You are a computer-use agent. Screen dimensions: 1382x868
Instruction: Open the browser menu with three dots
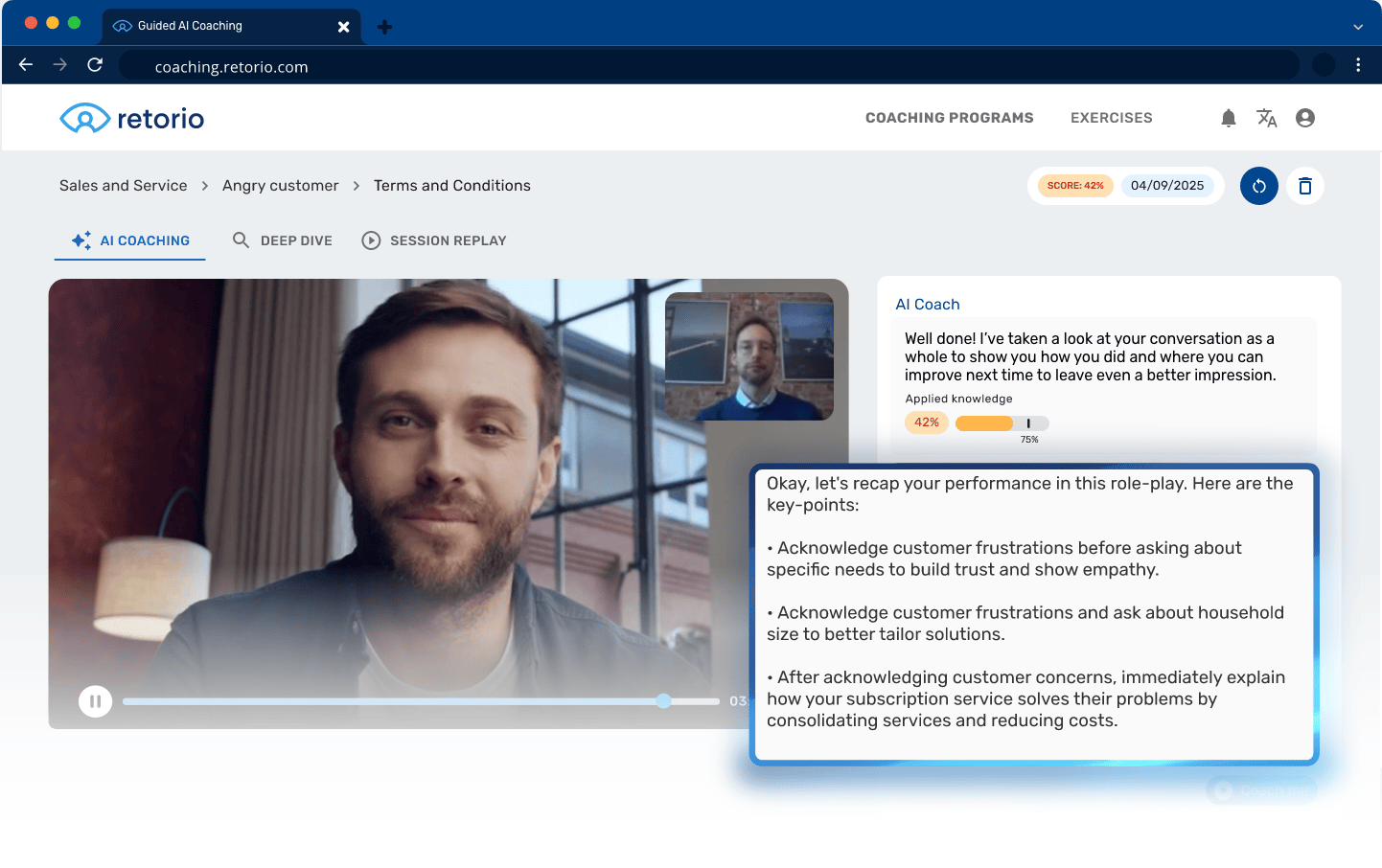click(1358, 65)
